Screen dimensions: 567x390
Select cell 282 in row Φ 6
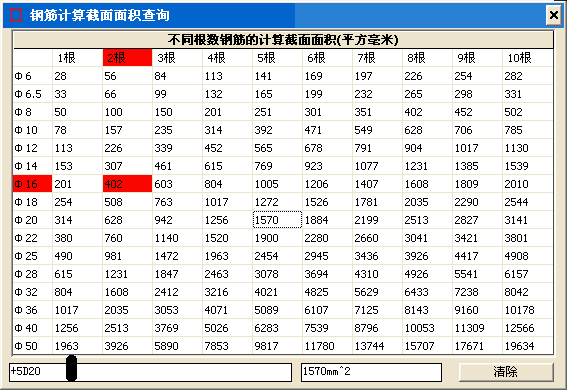[528, 76]
